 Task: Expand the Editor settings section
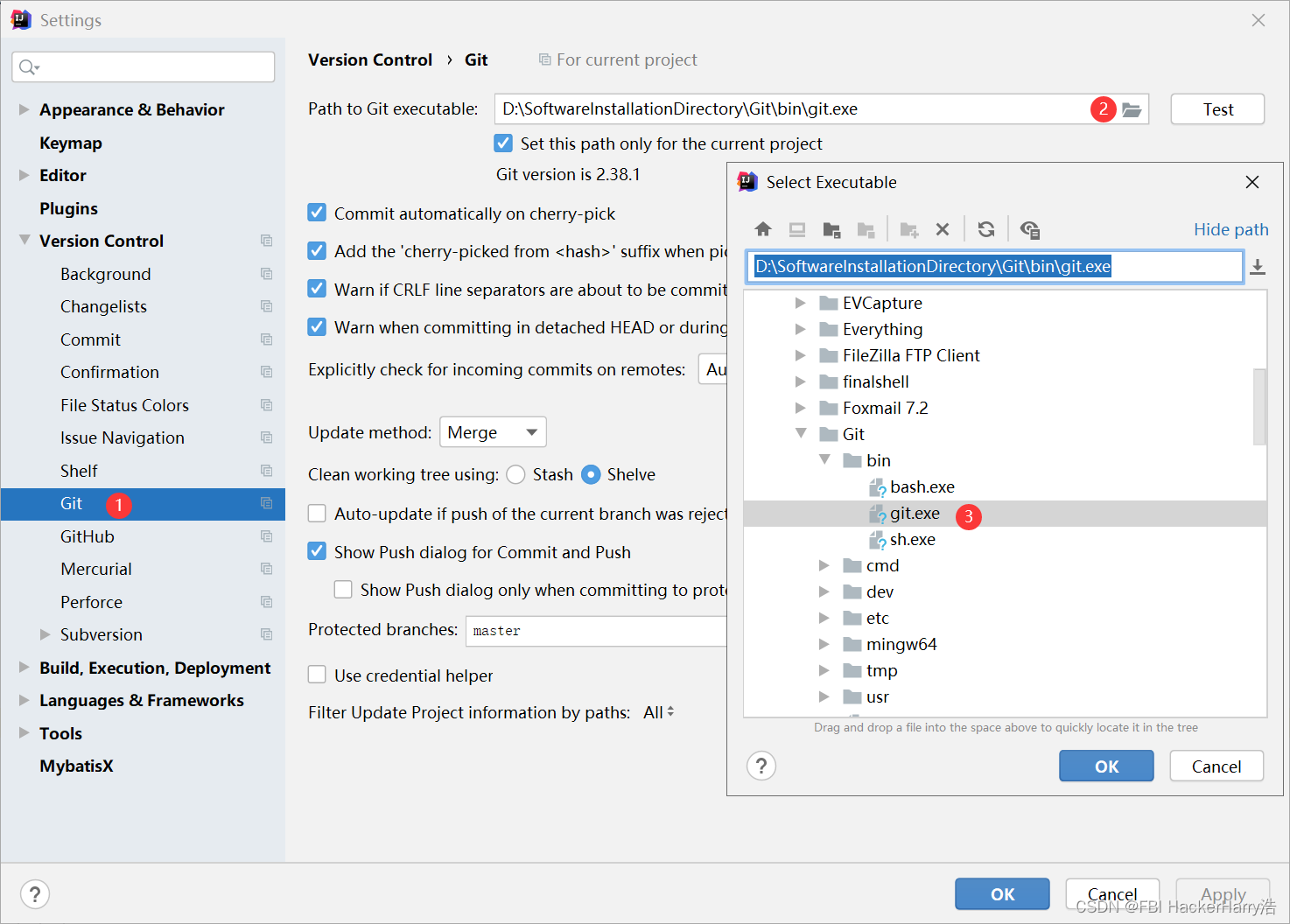(x=24, y=175)
